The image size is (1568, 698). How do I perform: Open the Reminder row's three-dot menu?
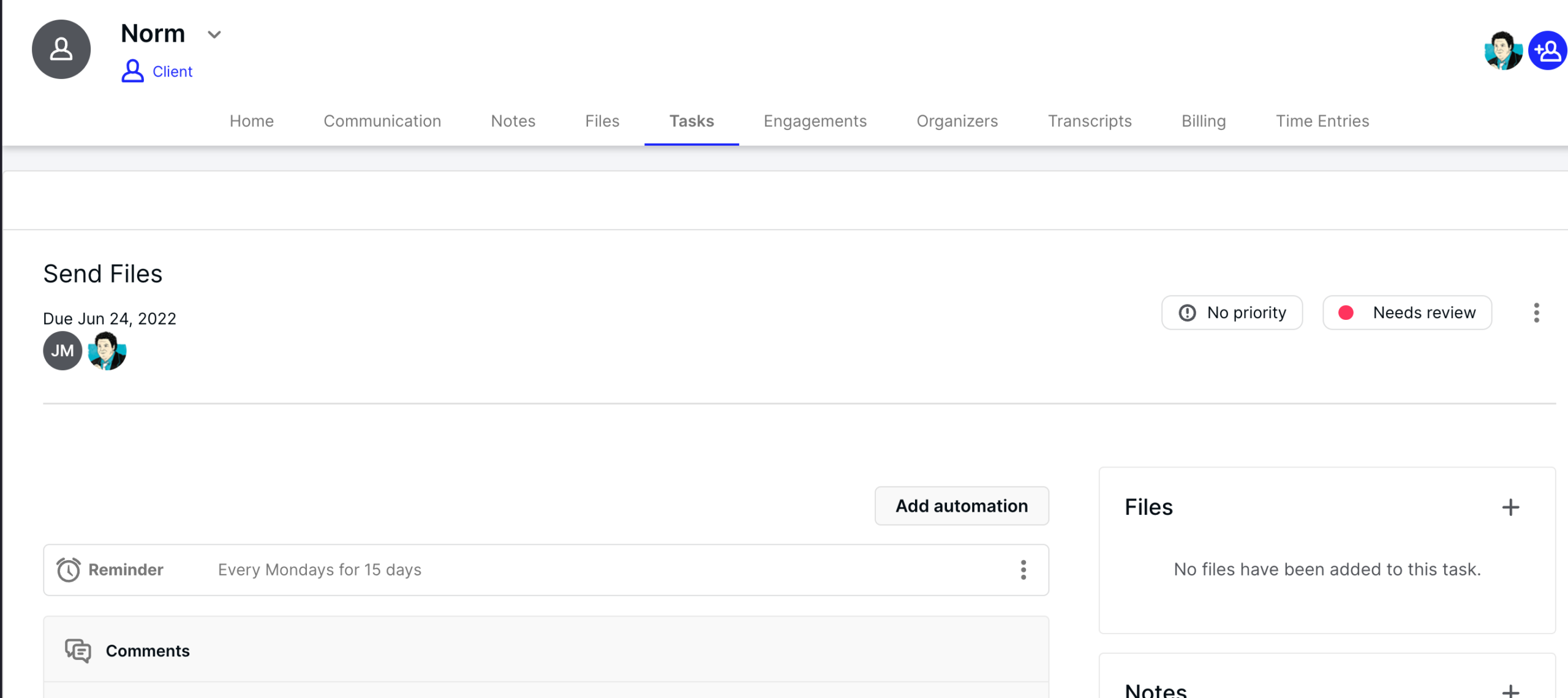[x=1023, y=570]
